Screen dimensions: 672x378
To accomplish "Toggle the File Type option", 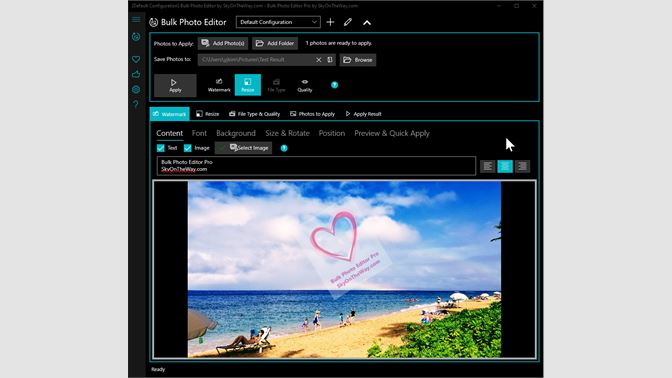I will (276, 85).
